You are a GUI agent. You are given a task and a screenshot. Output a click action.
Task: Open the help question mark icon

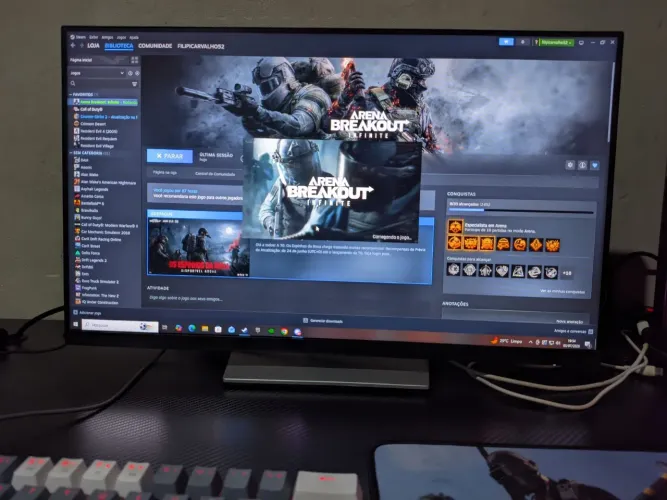[536, 42]
